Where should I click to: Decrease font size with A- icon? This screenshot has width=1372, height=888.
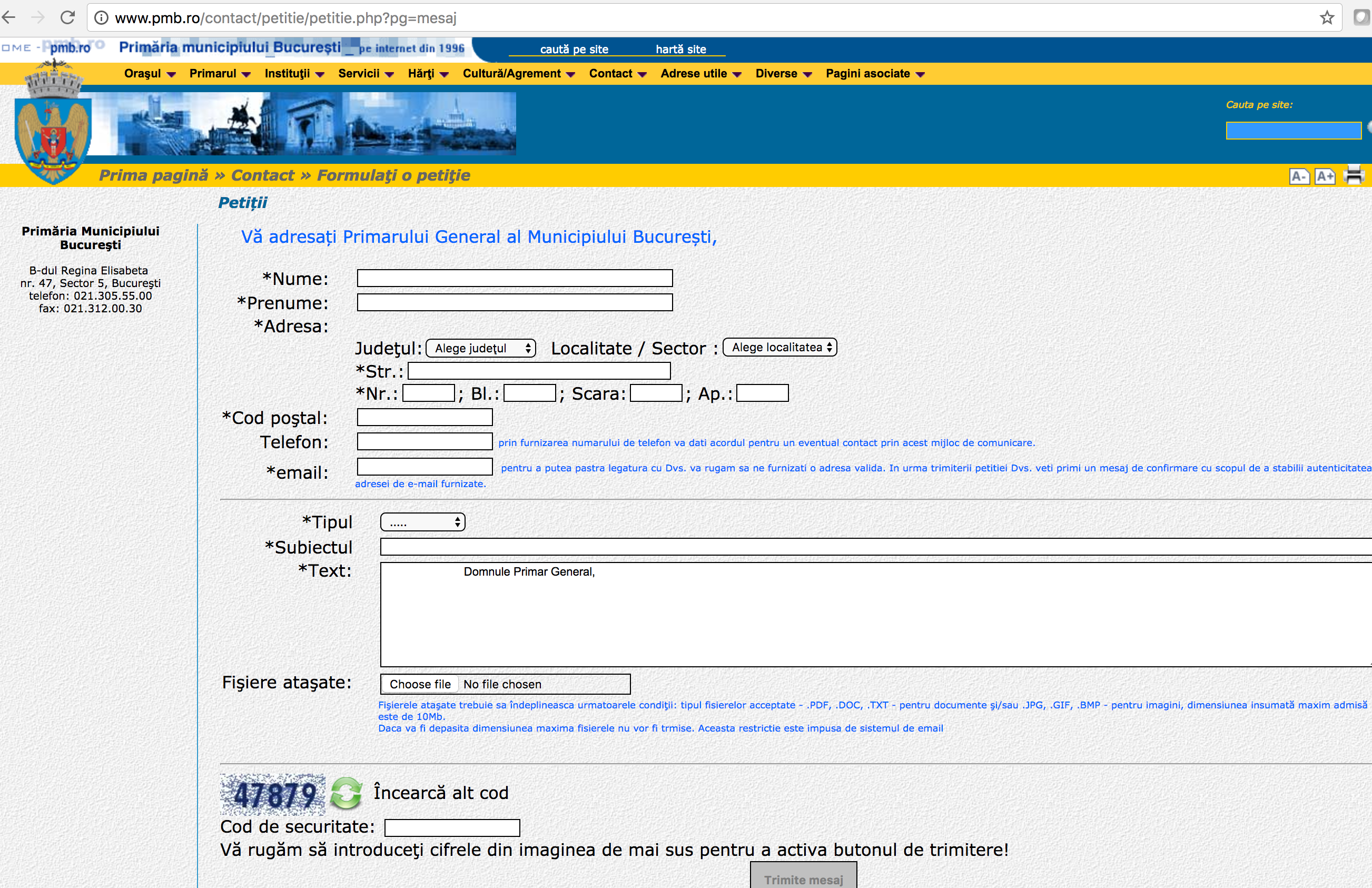click(1299, 176)
